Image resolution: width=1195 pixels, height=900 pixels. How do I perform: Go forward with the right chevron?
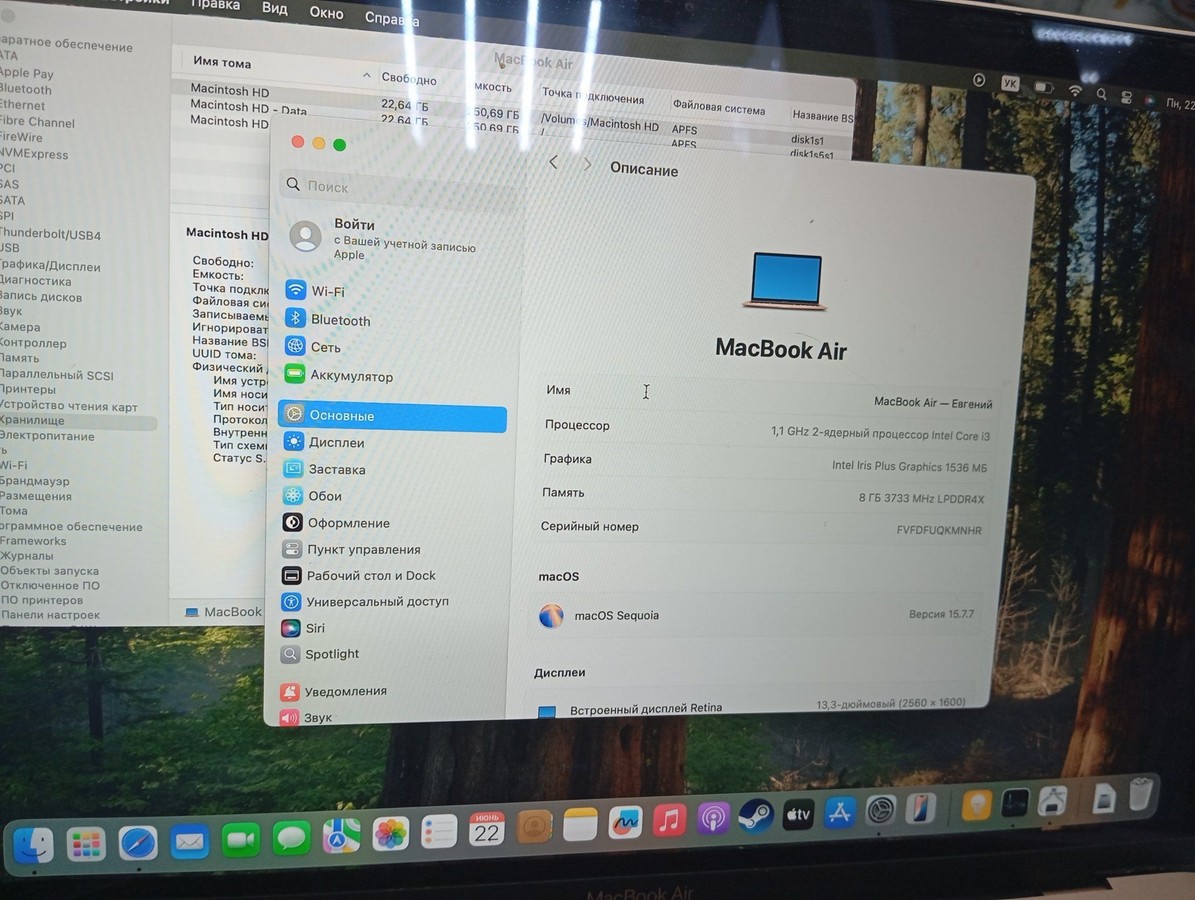tap(587, 164)
